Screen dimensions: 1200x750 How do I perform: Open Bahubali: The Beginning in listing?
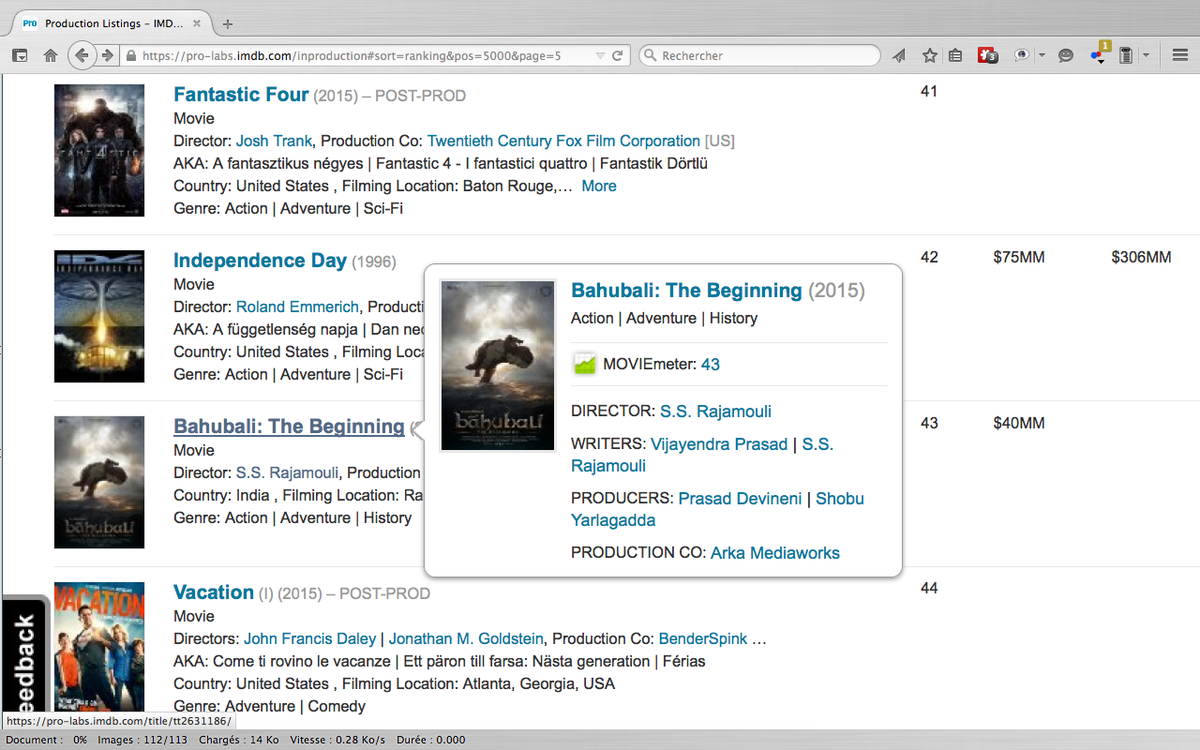click(289, 426)
